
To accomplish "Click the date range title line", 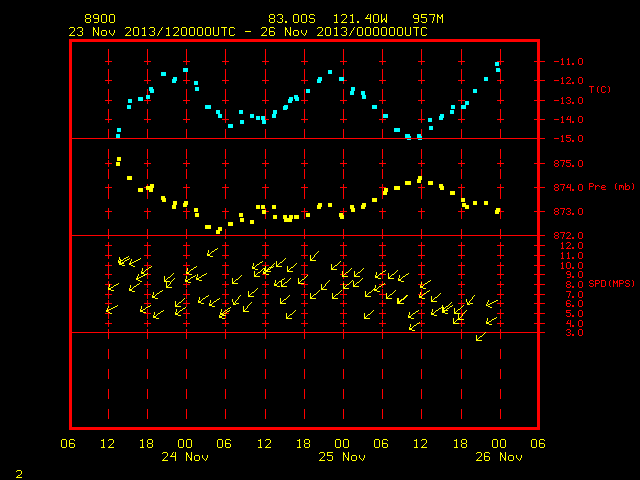I will (x=248, y=32).
